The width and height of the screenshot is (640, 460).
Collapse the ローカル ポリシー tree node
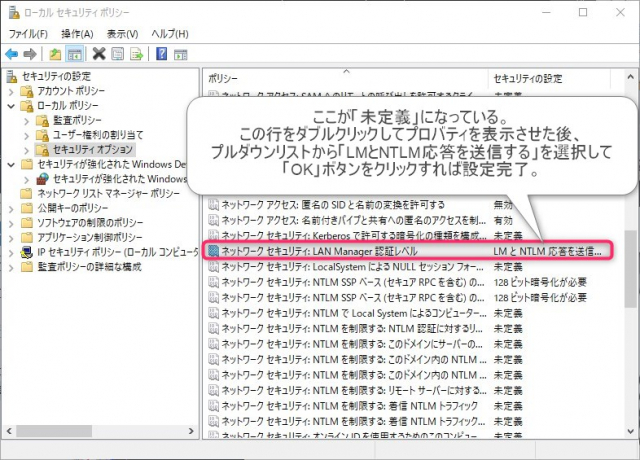point(11,106)
